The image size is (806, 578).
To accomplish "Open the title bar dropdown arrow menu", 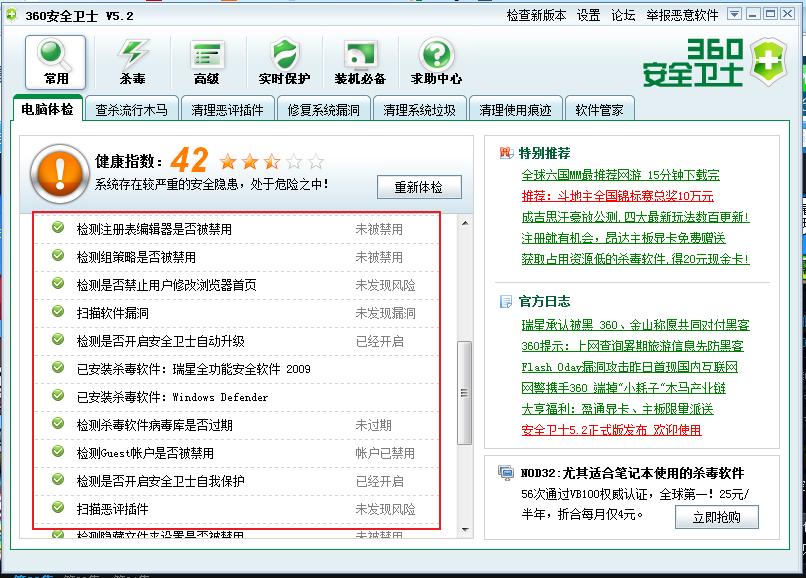I will point(735,14).
